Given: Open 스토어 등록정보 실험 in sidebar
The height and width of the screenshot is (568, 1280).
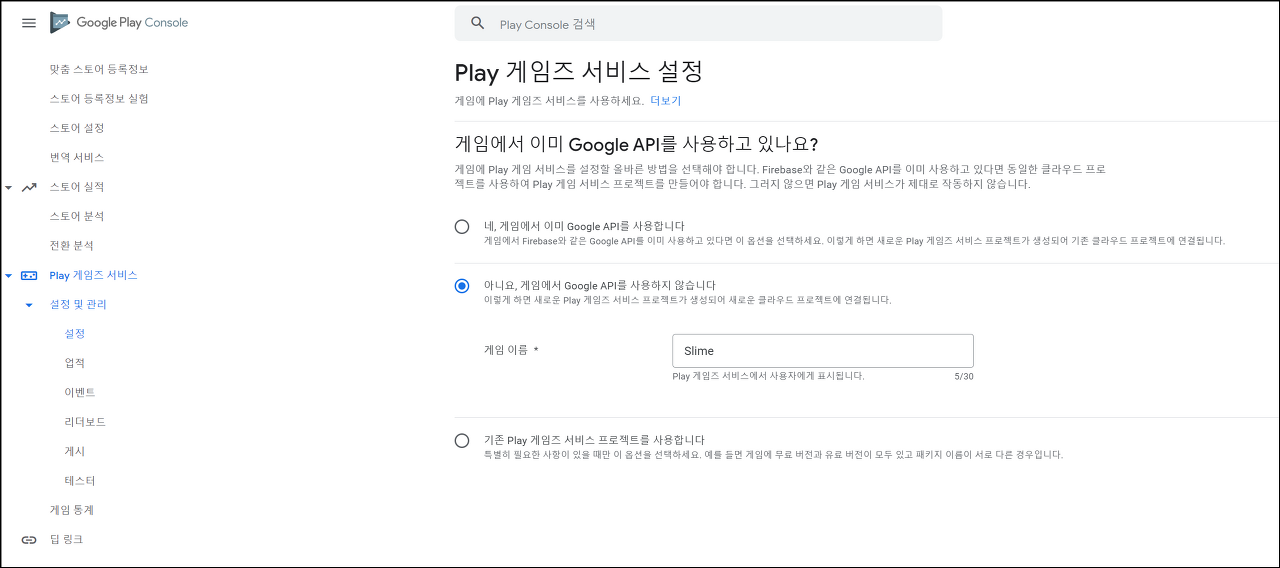Looking at the screenshot, I should 99,98.
